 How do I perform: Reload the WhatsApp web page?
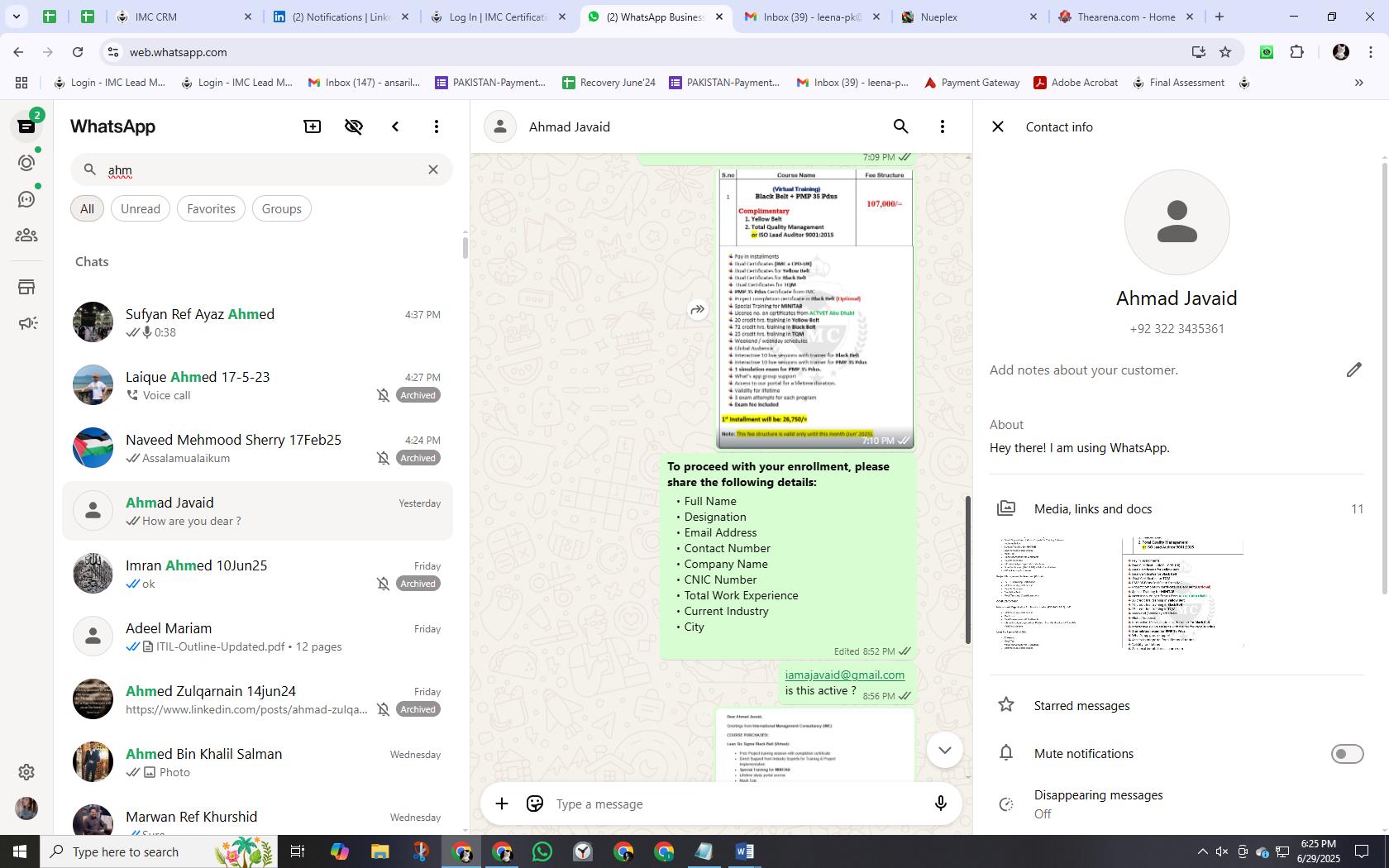78,52
